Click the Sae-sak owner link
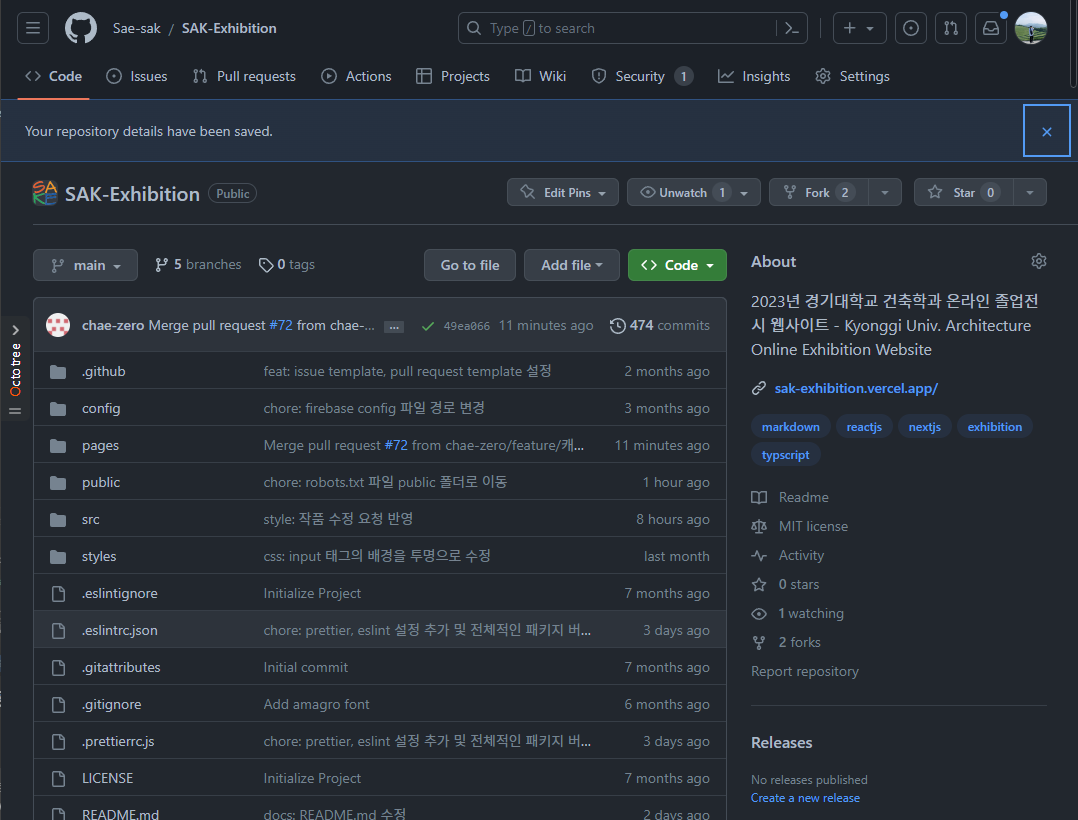Viewport: 1078px width, 820px height. (137, 28)
